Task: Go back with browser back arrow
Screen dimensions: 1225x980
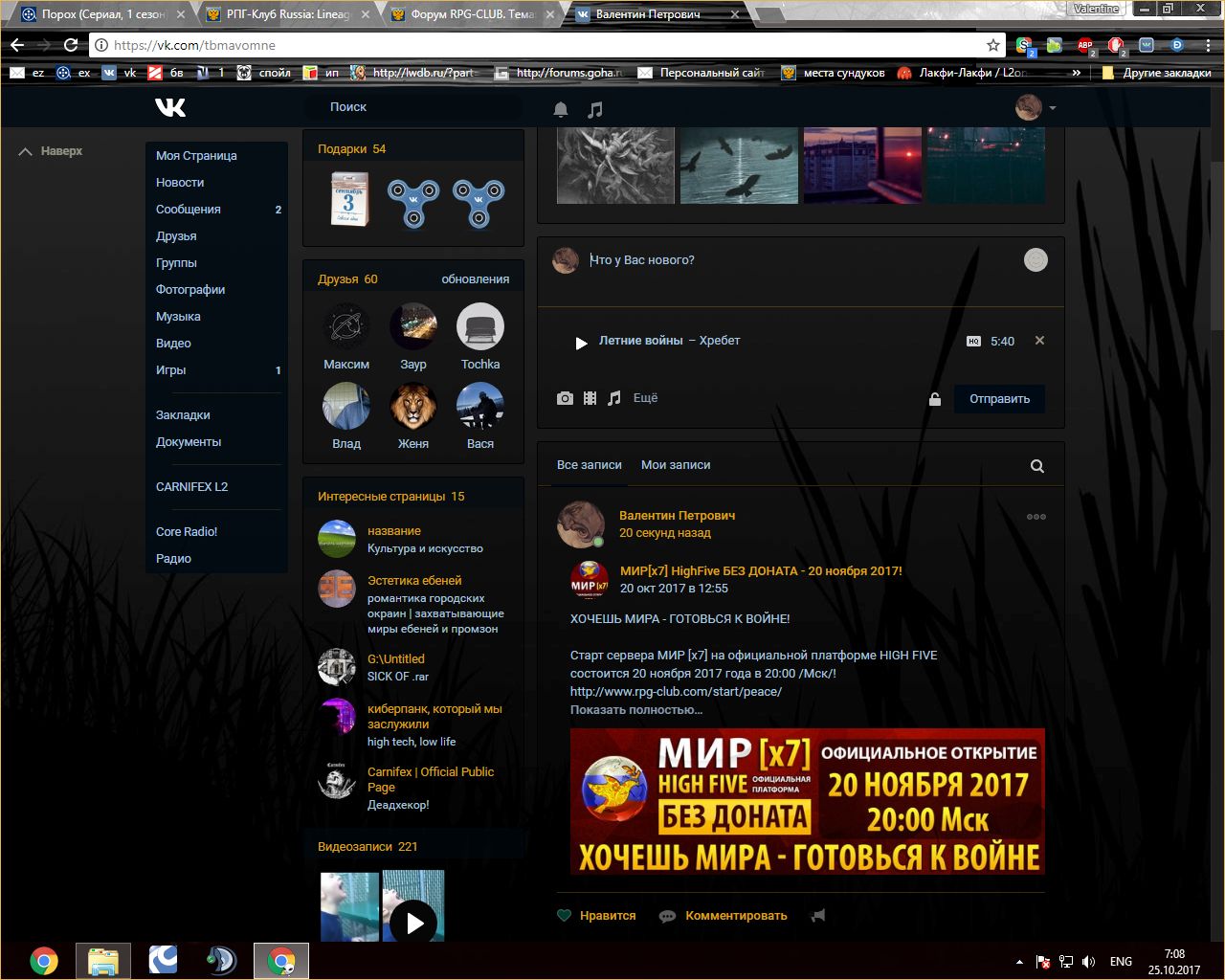Action: pyautogui.click(x=17, y=45)
